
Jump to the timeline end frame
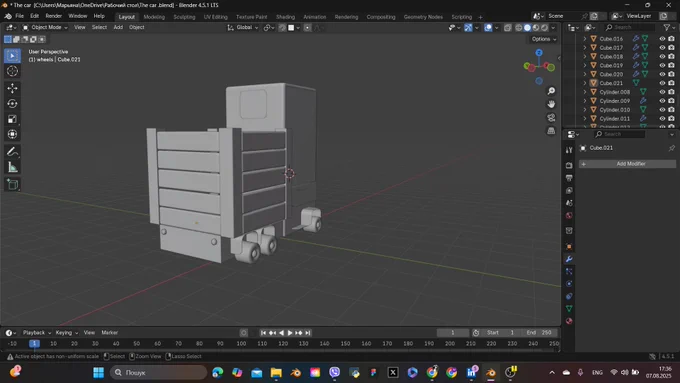(307, 333)
